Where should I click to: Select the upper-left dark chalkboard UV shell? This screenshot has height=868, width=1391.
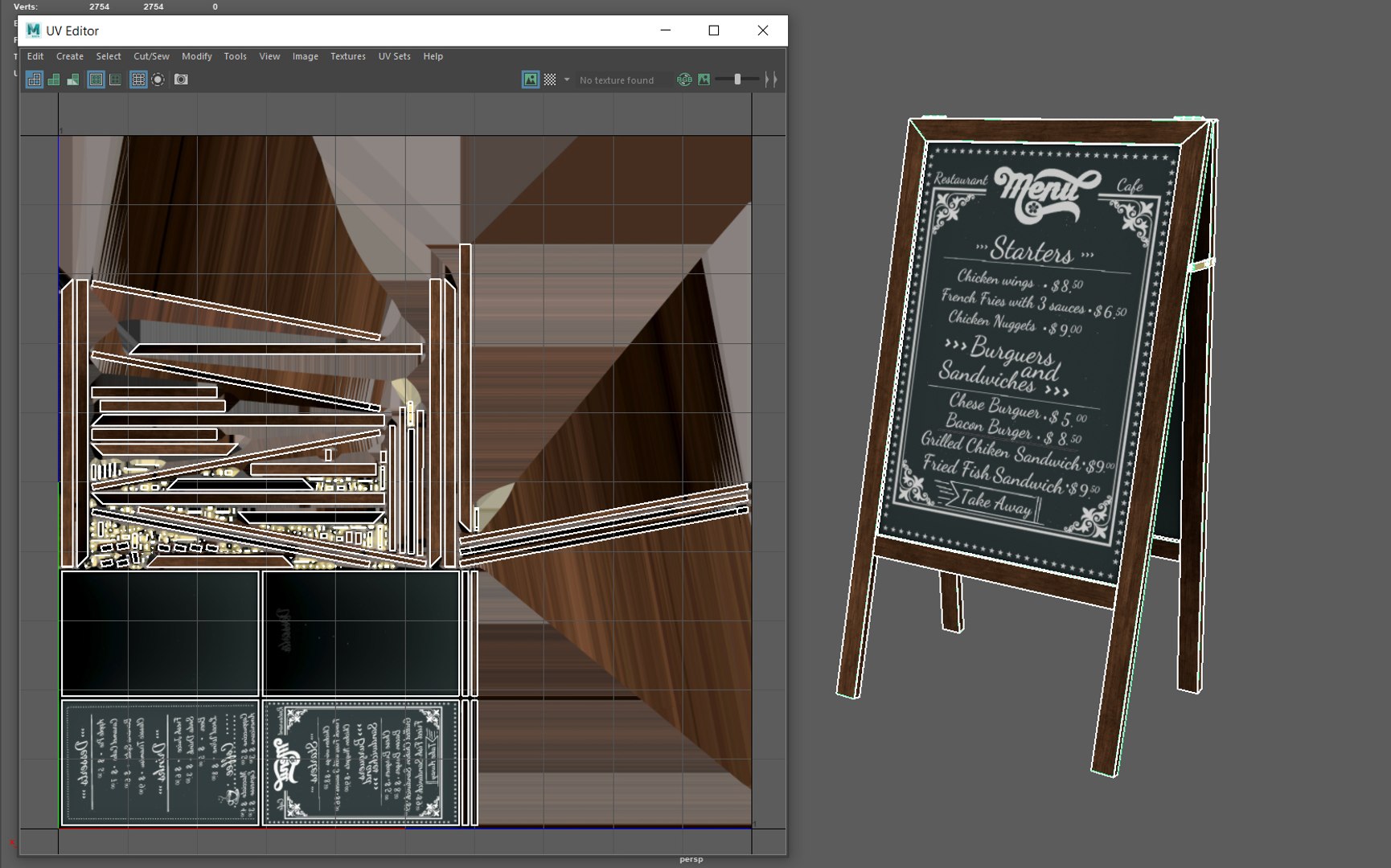pos(160,633)
